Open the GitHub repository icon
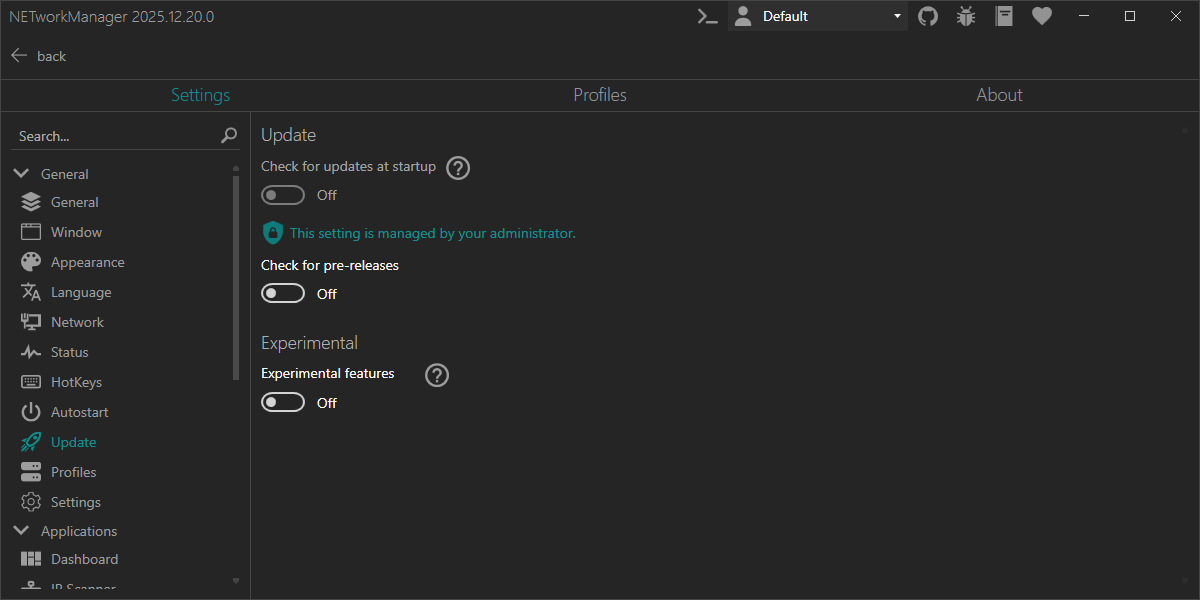Screen dimensions: 1200x600 click(x=928, y=16)
